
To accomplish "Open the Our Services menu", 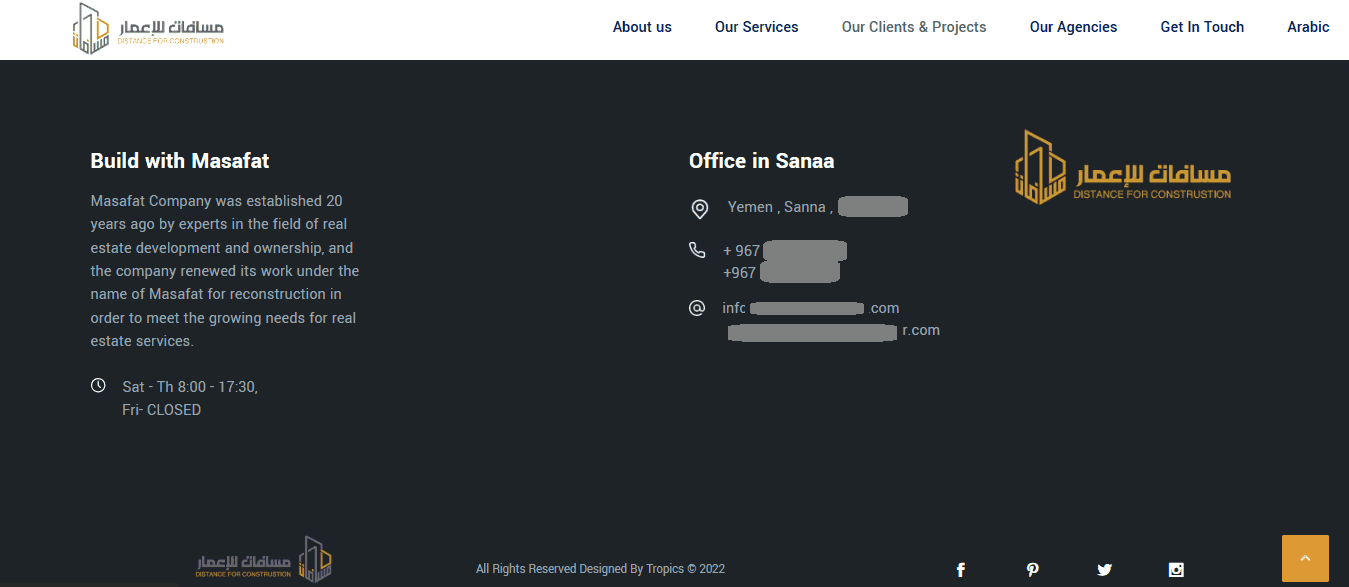I will point(757,27).
